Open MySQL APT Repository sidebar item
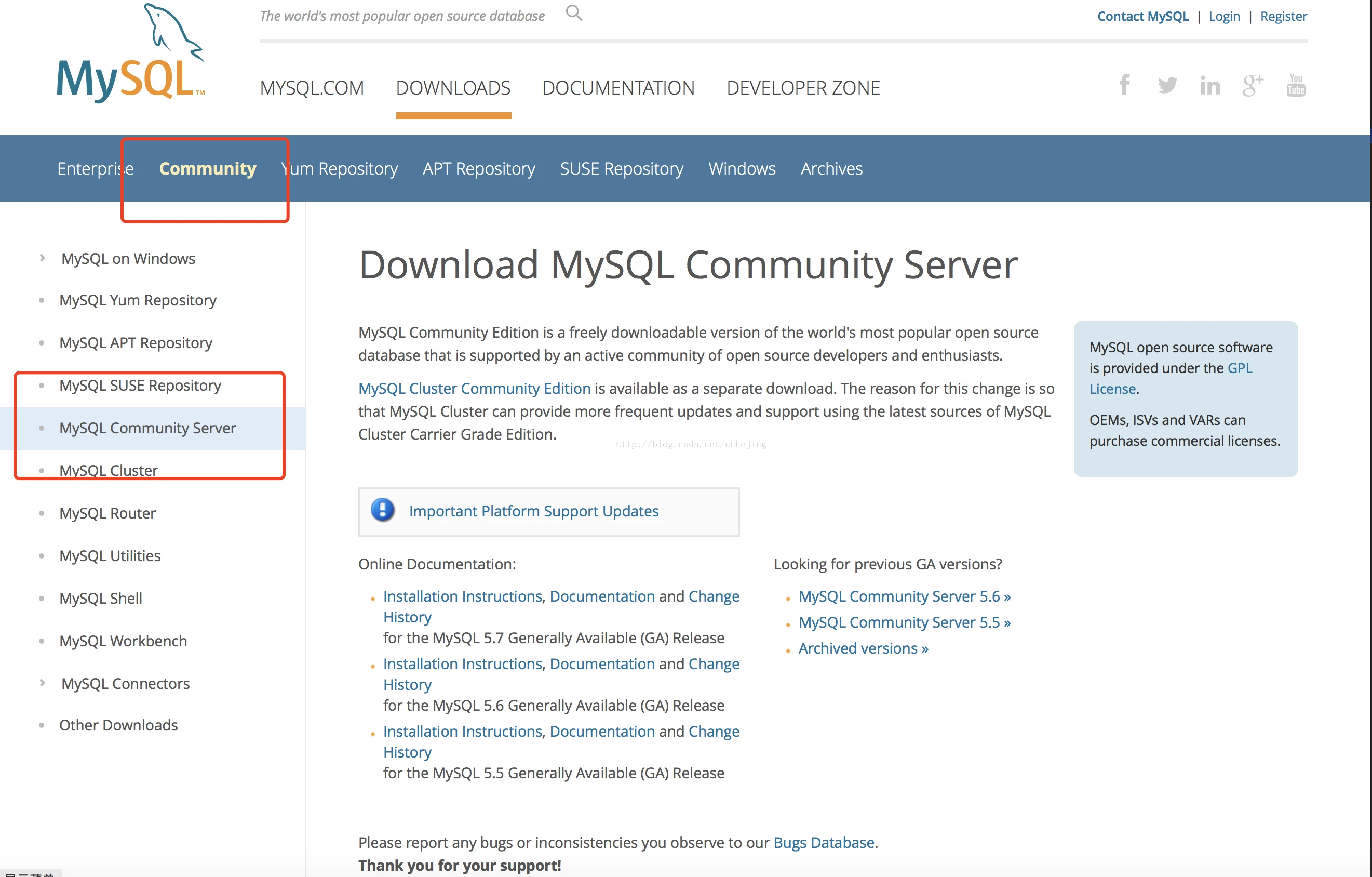1372x877 pixels. 136,343
